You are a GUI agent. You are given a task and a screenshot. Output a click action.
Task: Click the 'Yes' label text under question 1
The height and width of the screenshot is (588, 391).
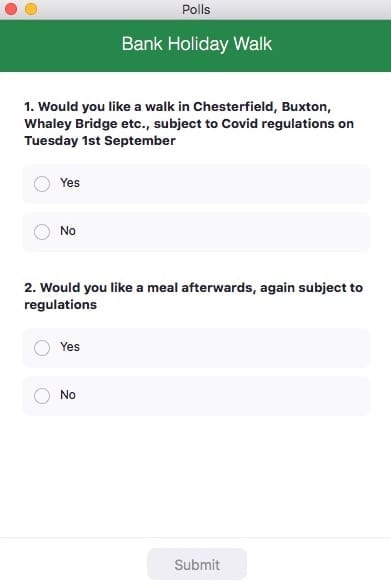70,183
